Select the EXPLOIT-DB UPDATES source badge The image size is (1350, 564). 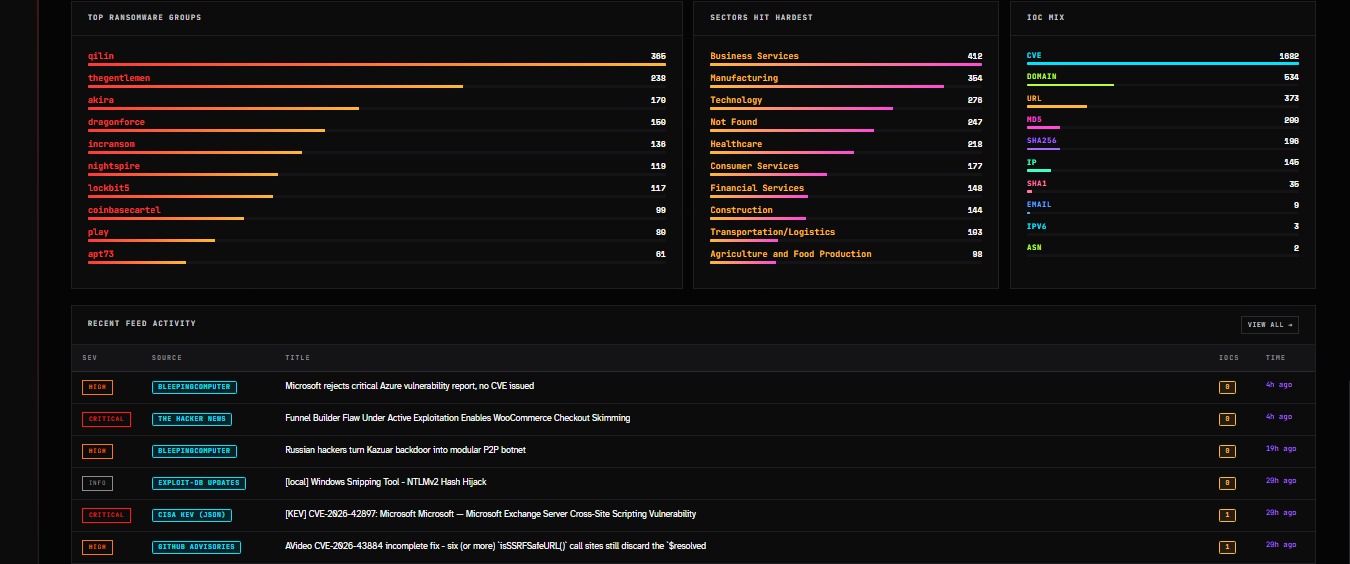click(199, 483)
